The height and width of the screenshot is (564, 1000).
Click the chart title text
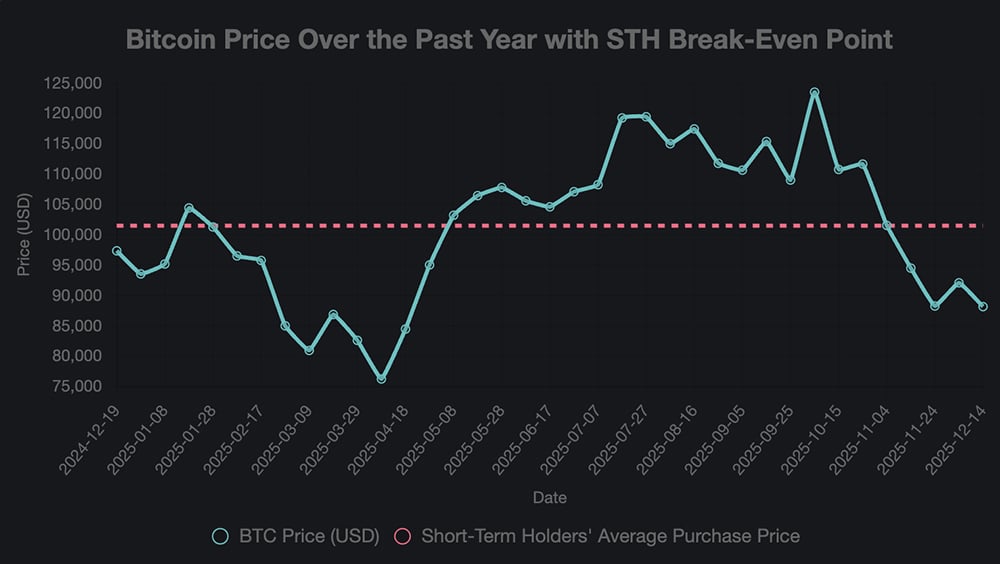point(509,41)
